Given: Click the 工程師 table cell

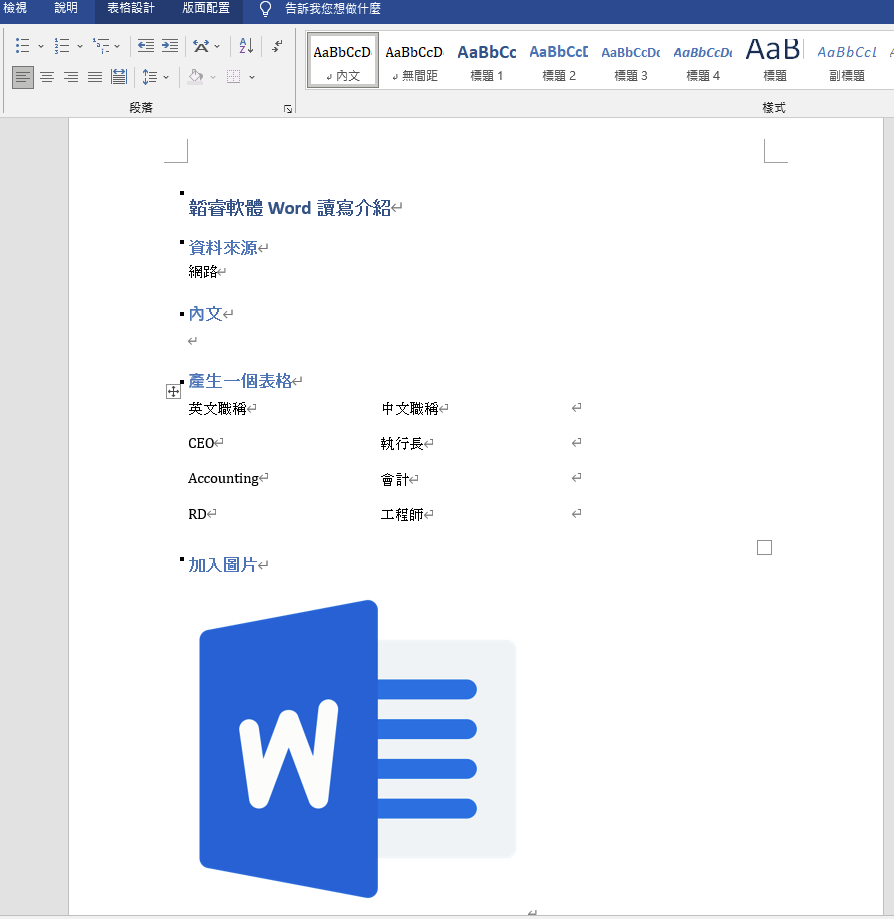Looking at the screenshot, I should (402, 515).
